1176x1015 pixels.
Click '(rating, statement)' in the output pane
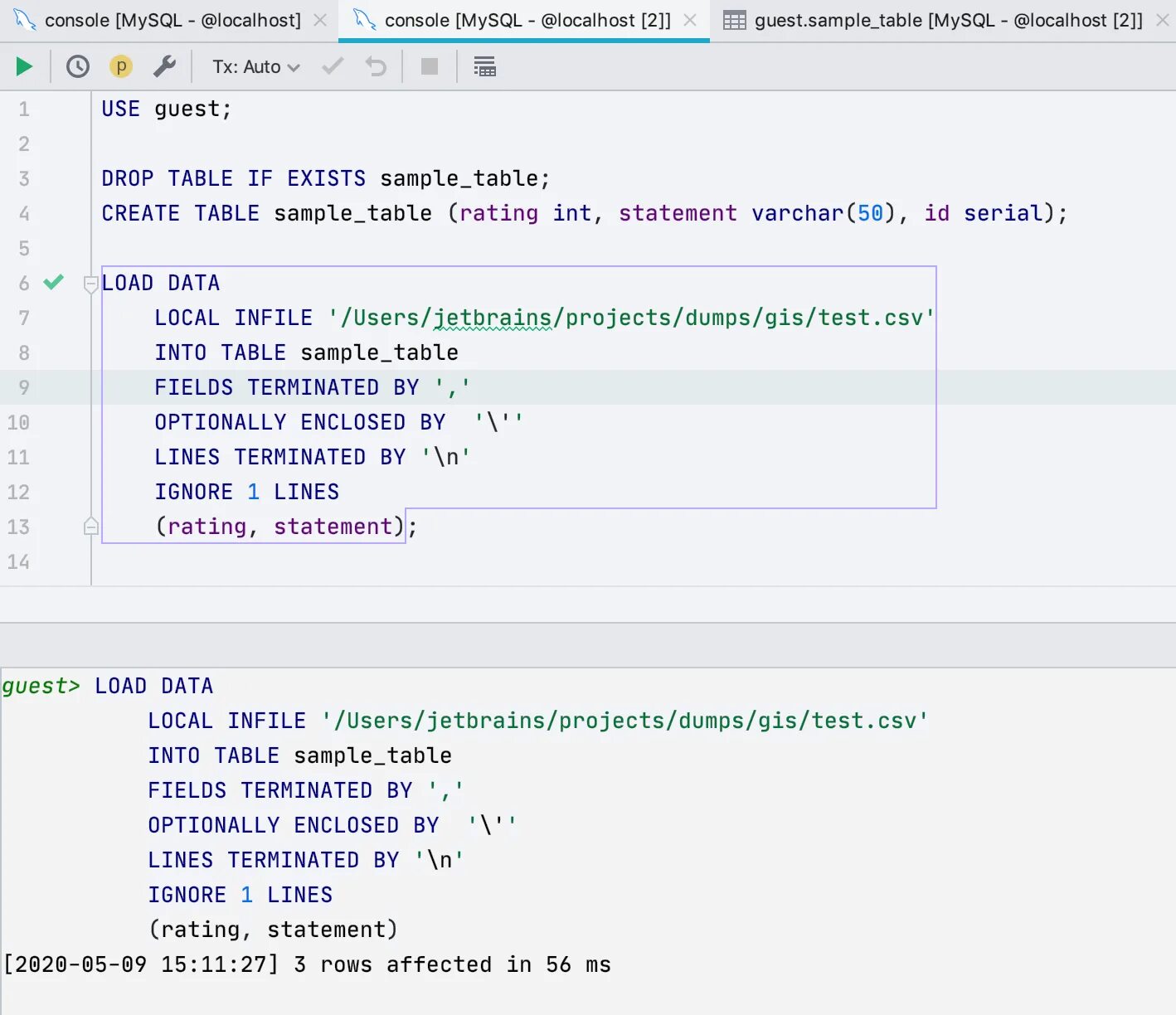click(274, 930)
